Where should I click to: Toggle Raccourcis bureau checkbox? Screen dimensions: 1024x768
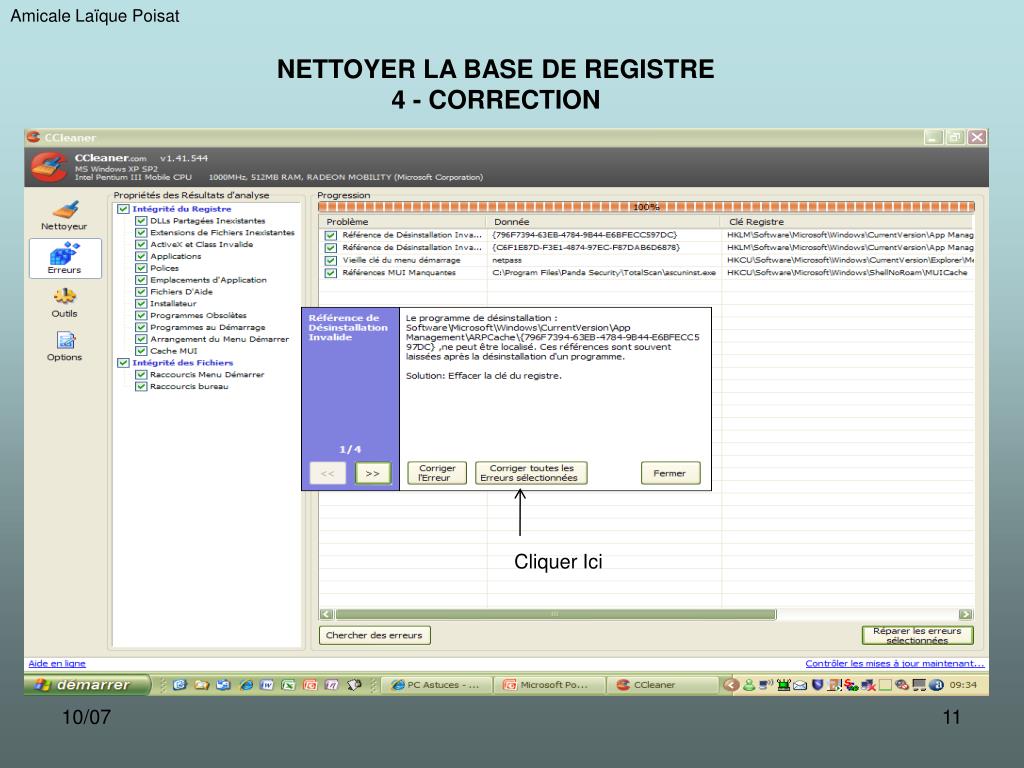pos(140,386)
